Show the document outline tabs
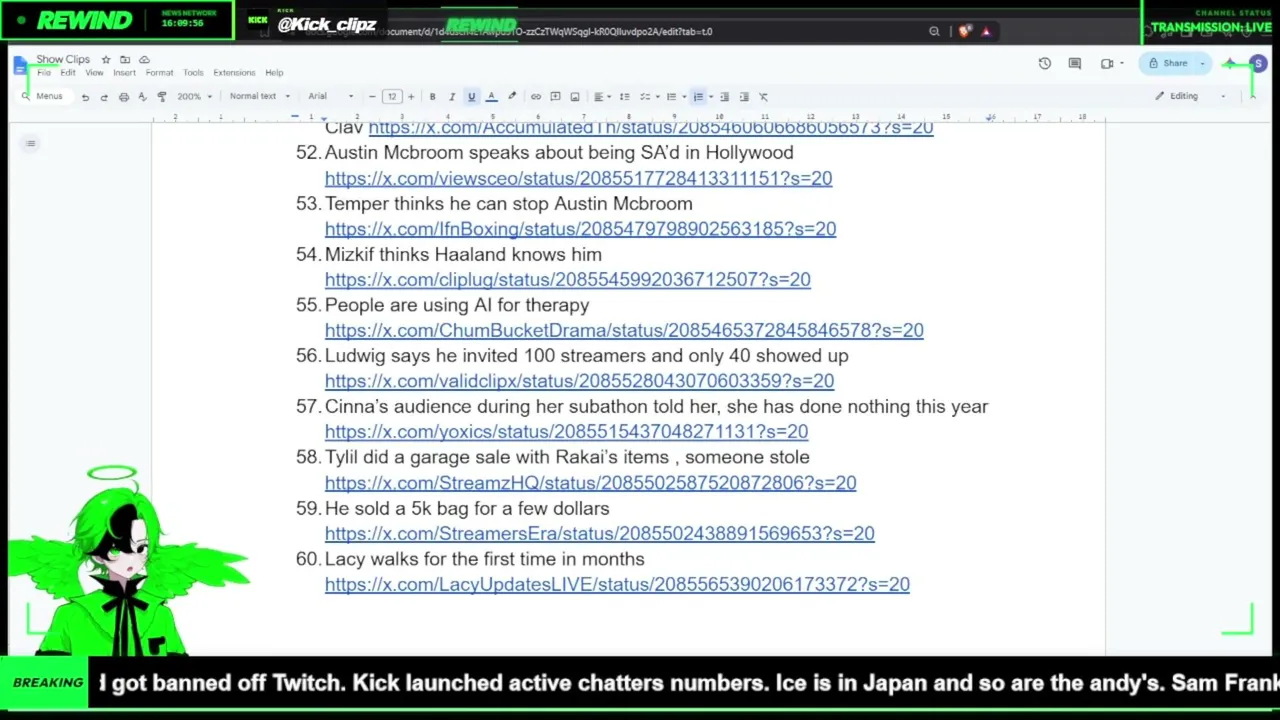The width and height of the screenshot is (1280, 720). (x=31, y=144)
